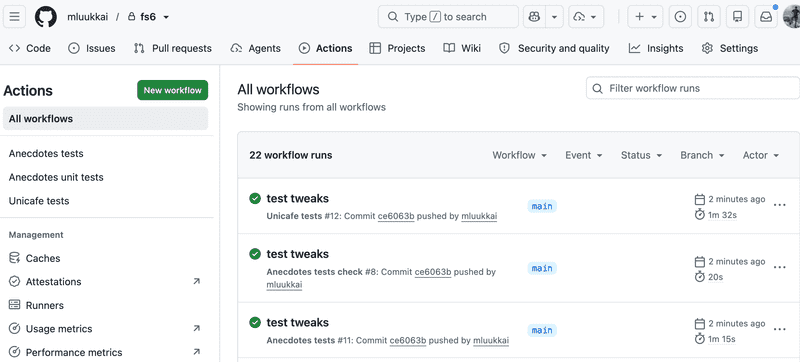The image size is (800, 362).
Task: Select the Actions tab
Action: 326,48
